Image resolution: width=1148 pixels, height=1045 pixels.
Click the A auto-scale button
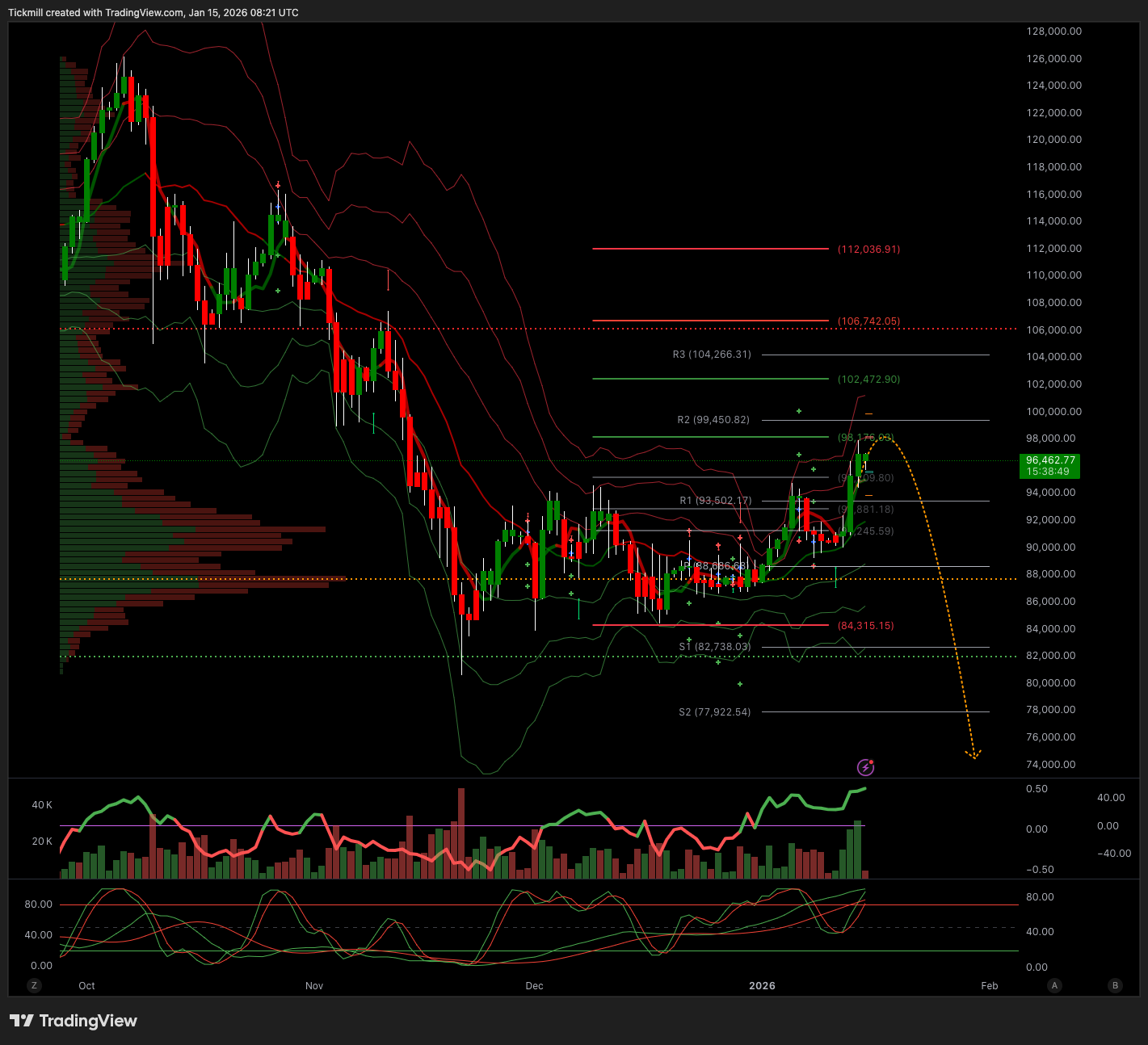point(1054,985)
